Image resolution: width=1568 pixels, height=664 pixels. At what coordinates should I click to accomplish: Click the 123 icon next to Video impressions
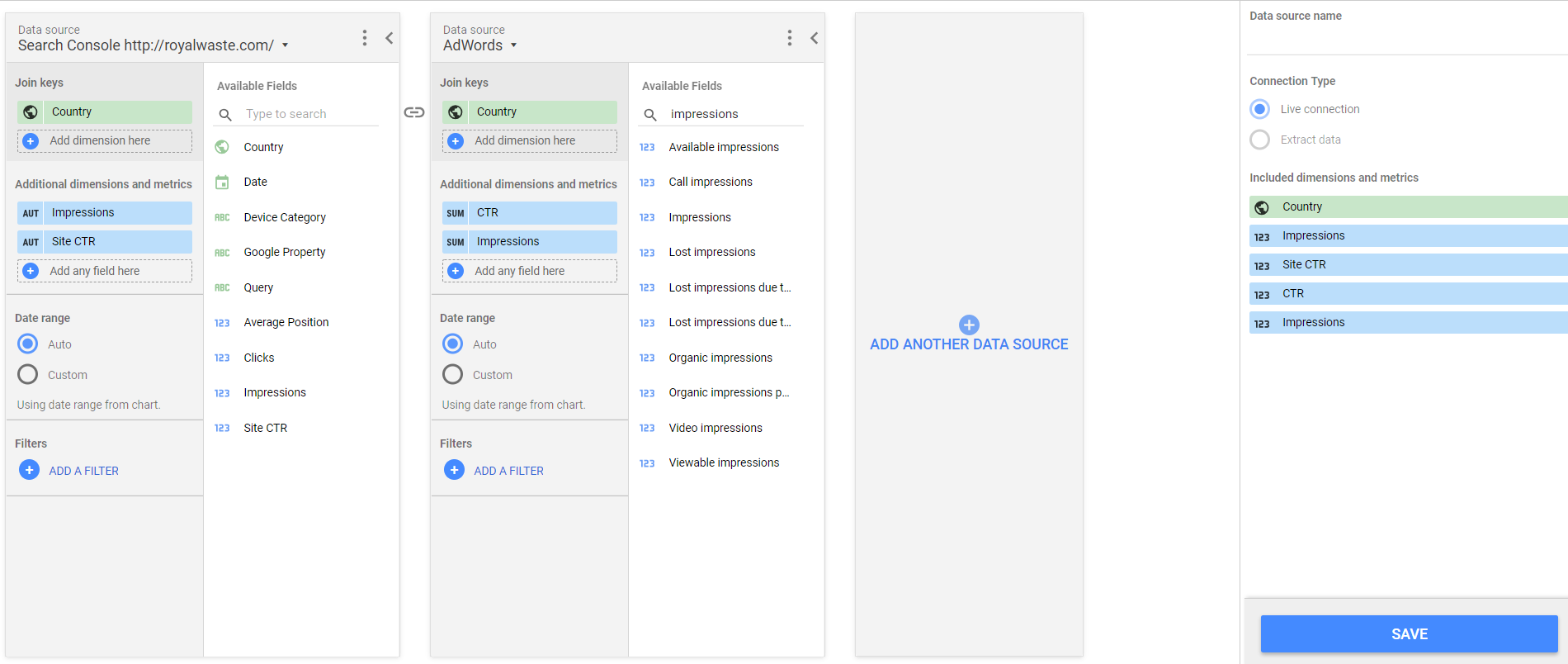pyautogui.click(x=647, y=429)
